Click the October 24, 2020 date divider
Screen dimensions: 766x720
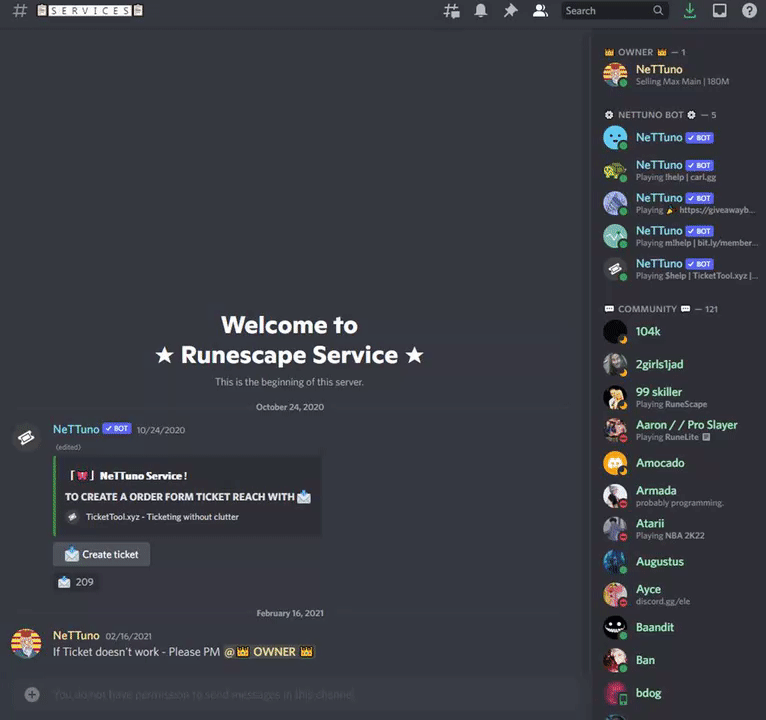[290, 407]
